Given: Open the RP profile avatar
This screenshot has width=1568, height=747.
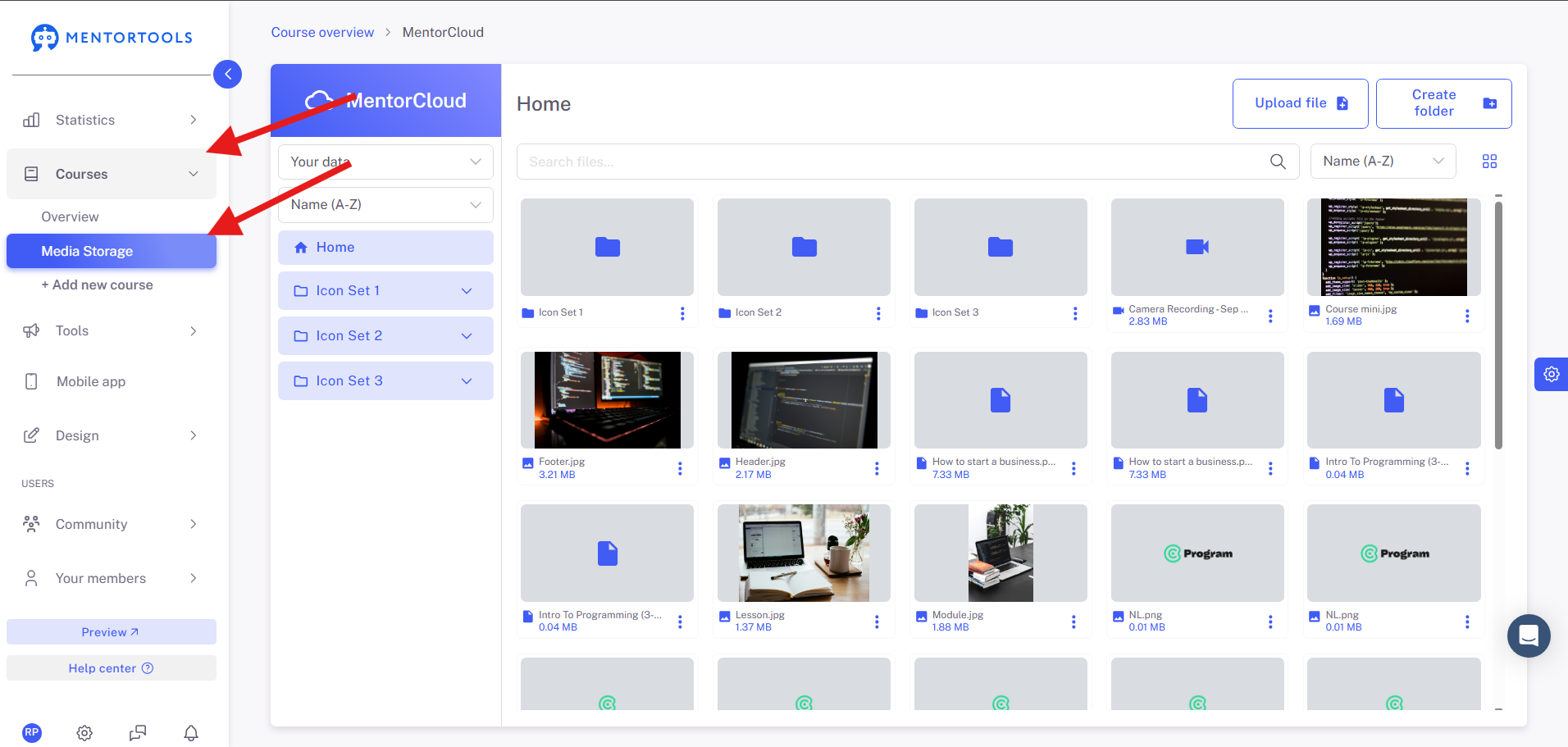Looking at the screenshot, I should tap(32, 732).
